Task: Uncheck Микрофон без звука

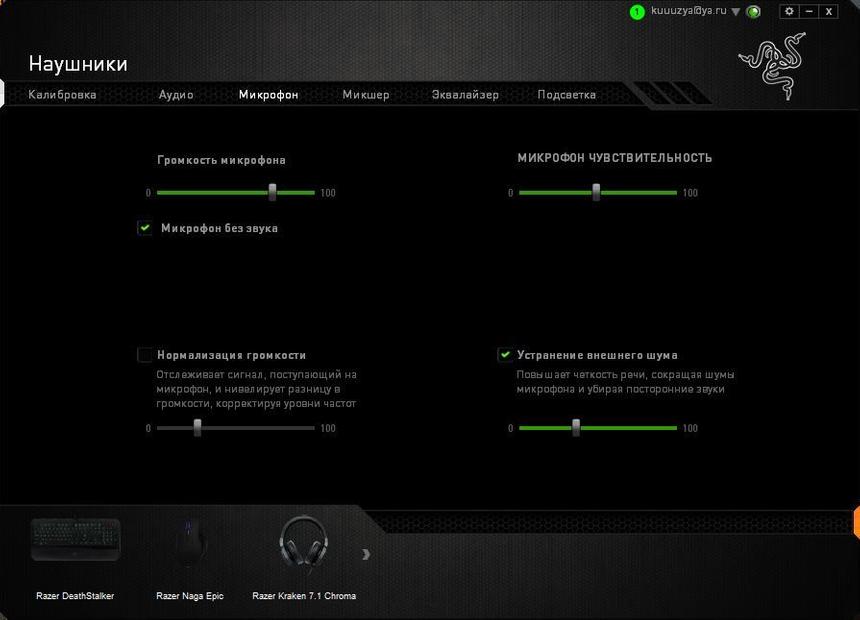Action: [x=145, y=228]
